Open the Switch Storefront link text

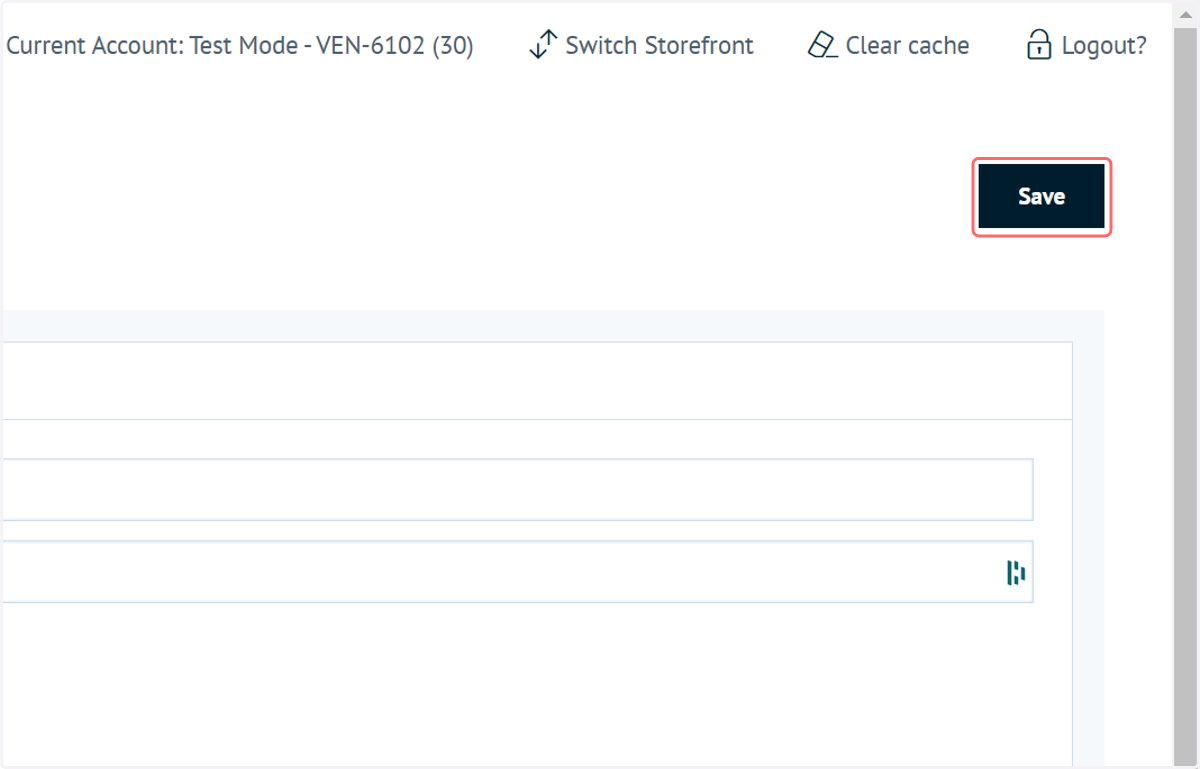tap(660, 46)
